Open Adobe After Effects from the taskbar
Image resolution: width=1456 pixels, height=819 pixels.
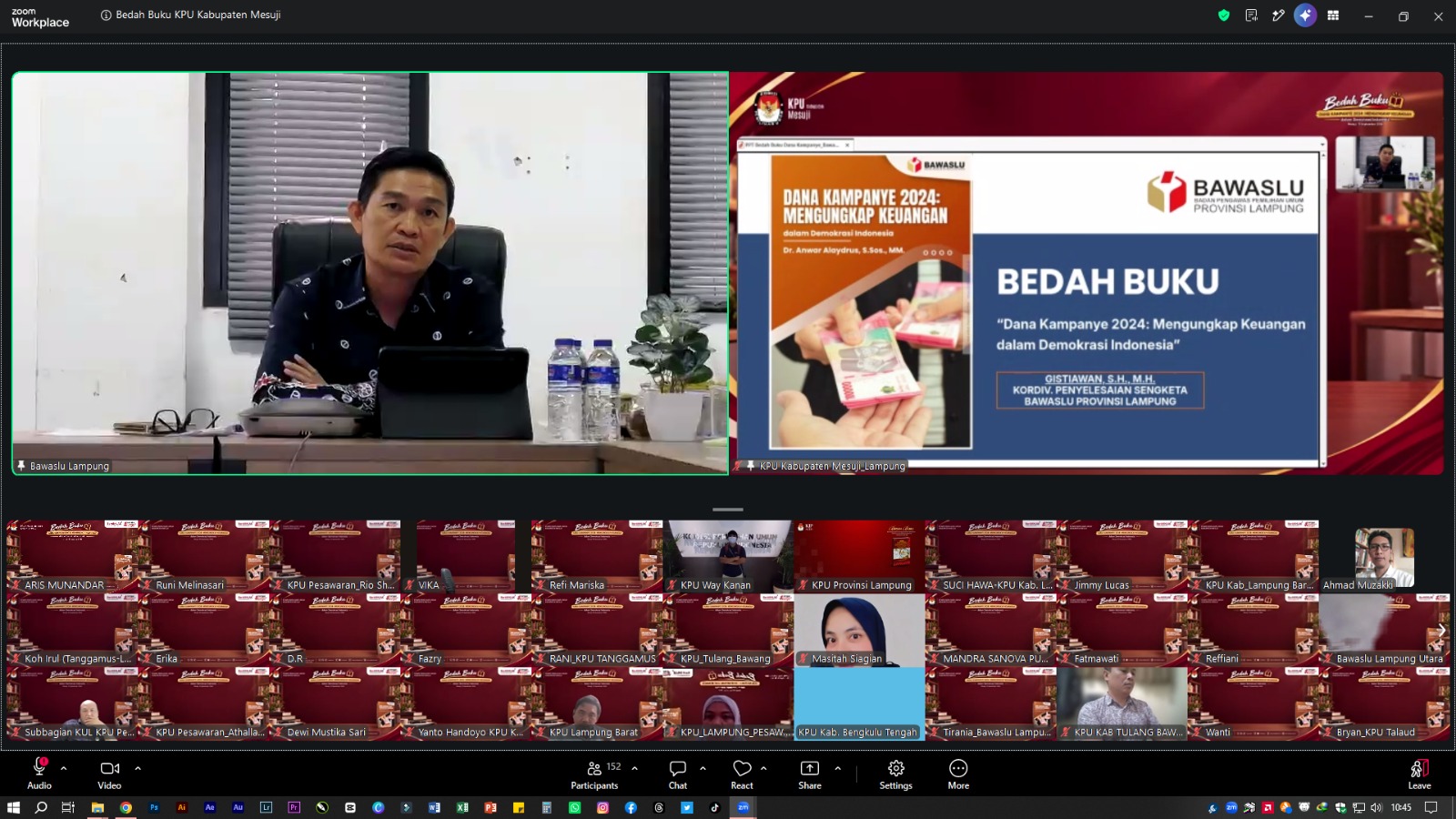coord(210,807)
